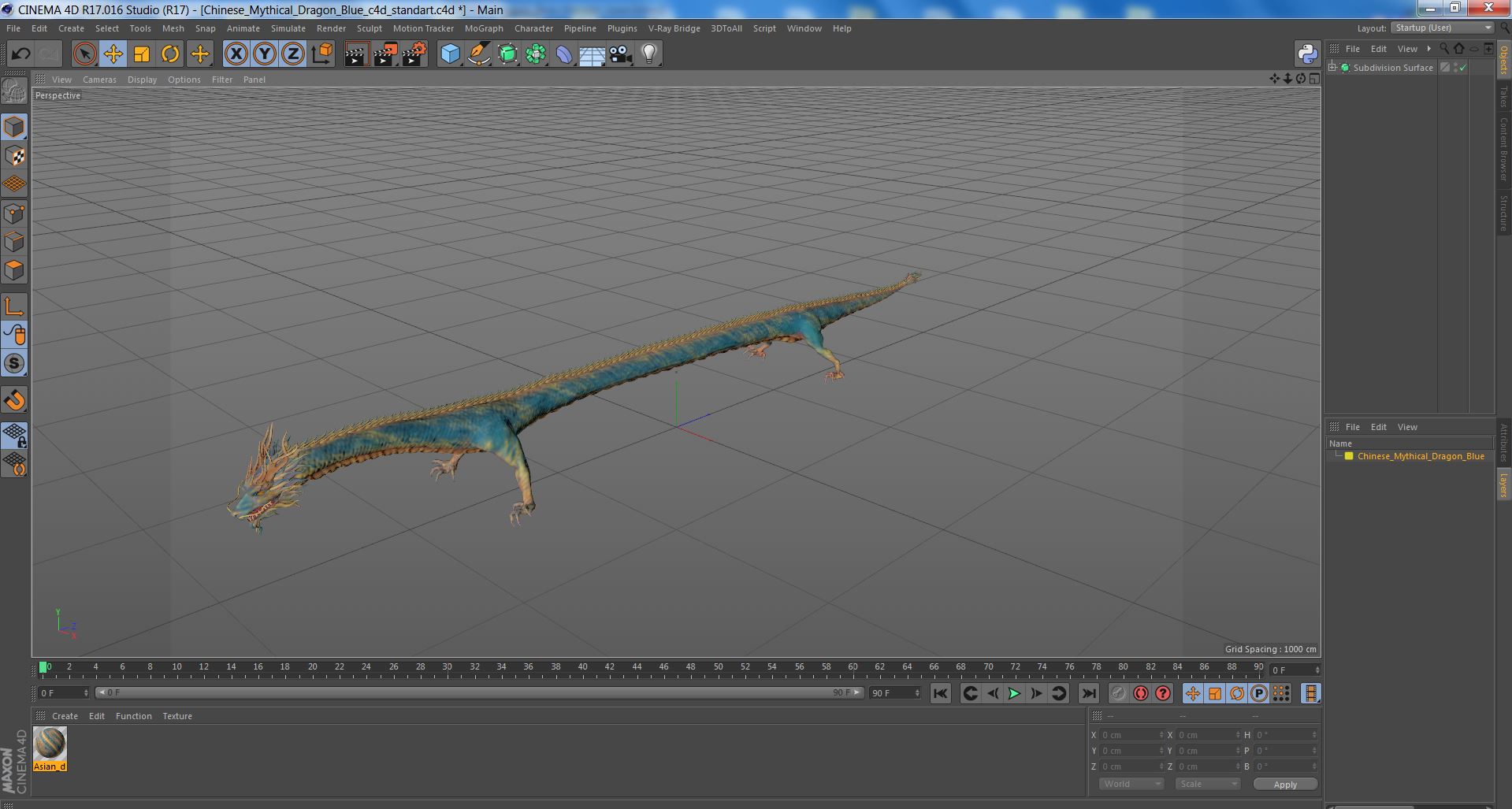The image size is (1512, 809).
Task: Open the Array modeling objects icon
Action: point(536,54)
